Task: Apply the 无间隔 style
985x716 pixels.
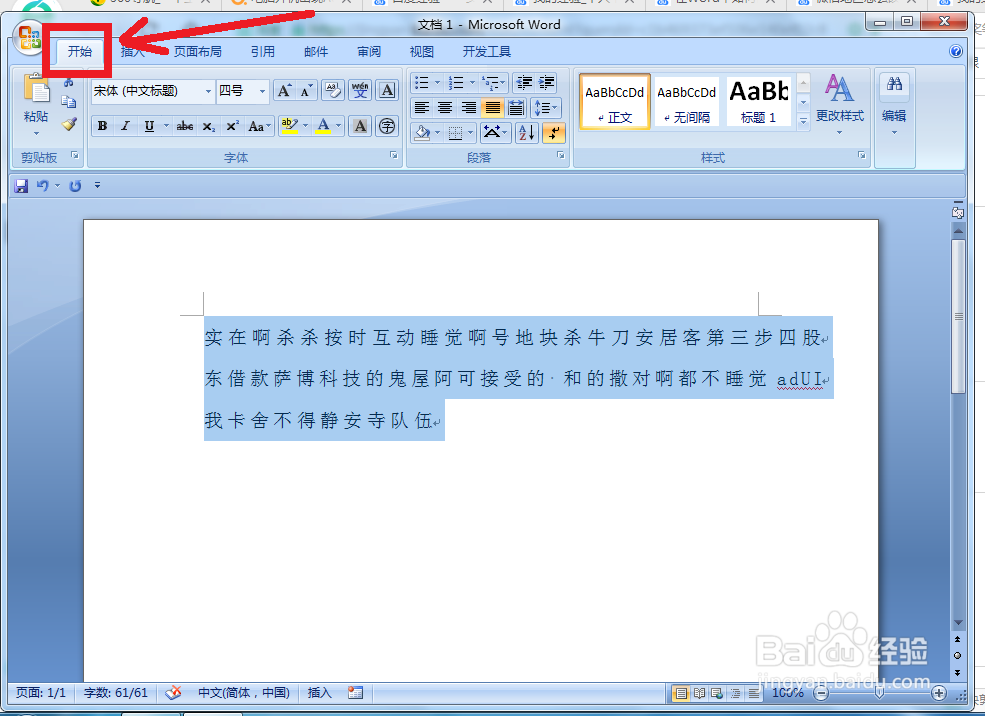Action: coord(687,102)
